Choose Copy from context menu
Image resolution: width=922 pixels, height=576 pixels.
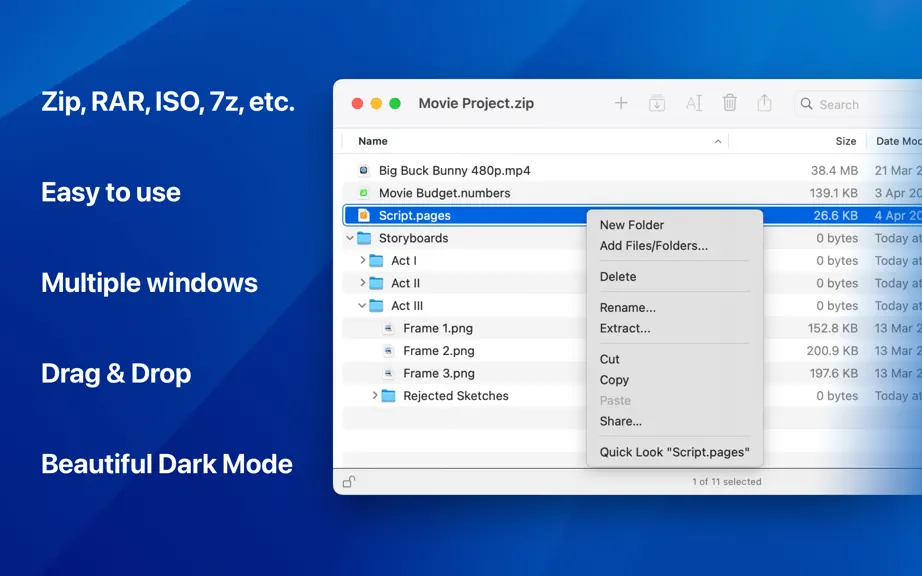pyautogui.click(x=614, y=380)
